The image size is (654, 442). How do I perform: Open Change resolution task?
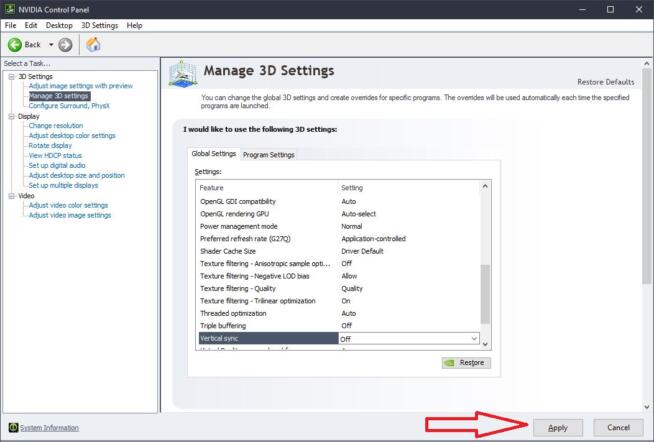[55, 126]
